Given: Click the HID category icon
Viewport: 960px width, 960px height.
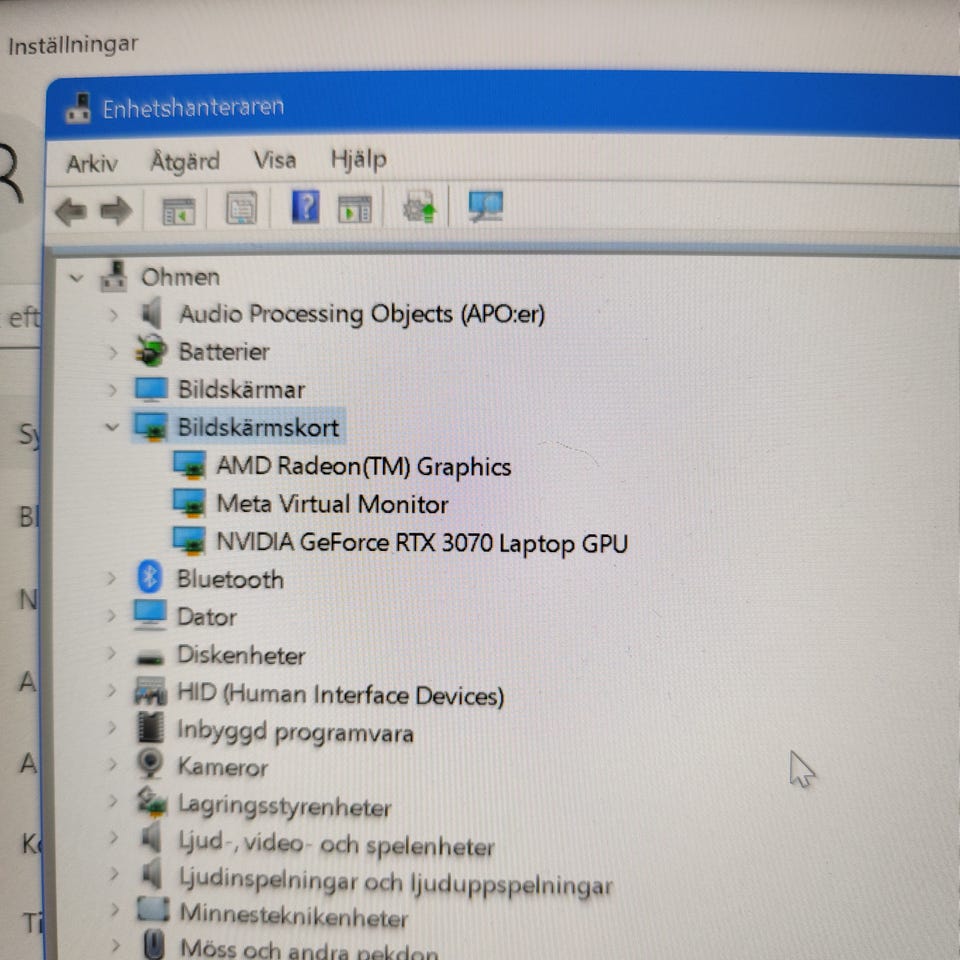Looking at the screenshot, I should tap(150, 691).
